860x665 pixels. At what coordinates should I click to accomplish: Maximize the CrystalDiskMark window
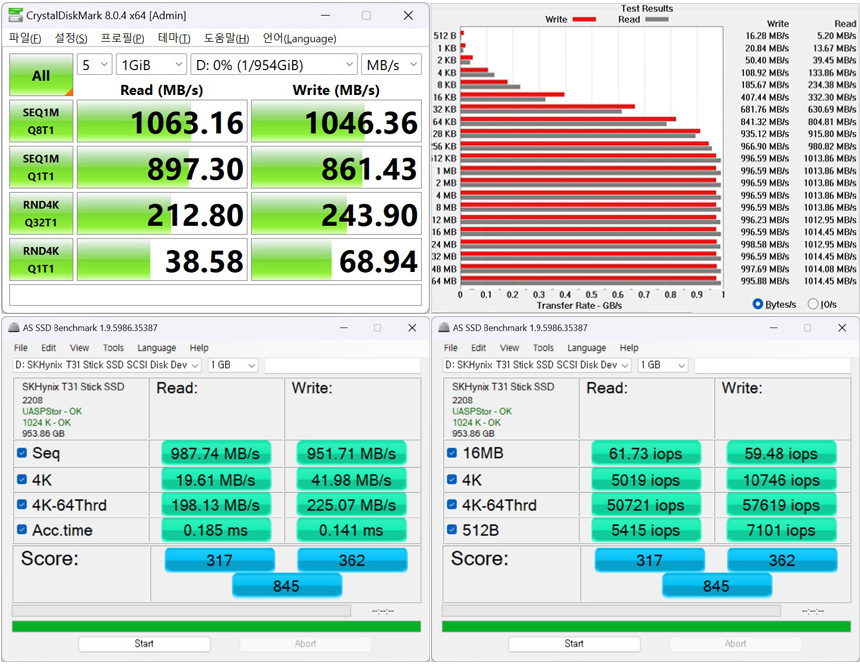pyautogui.click(x=366, y=15)
